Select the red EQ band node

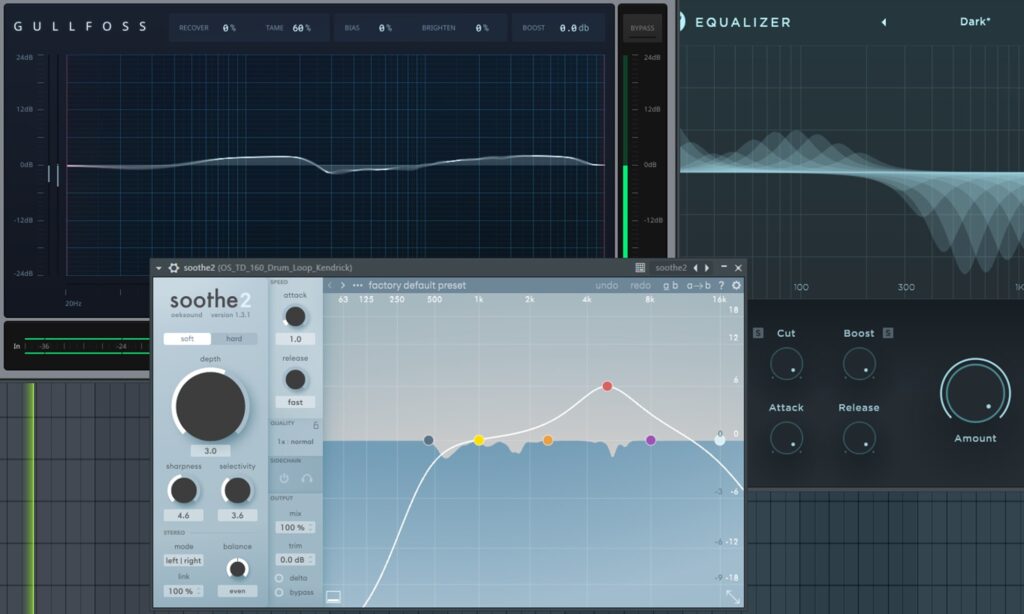[607, 386]
